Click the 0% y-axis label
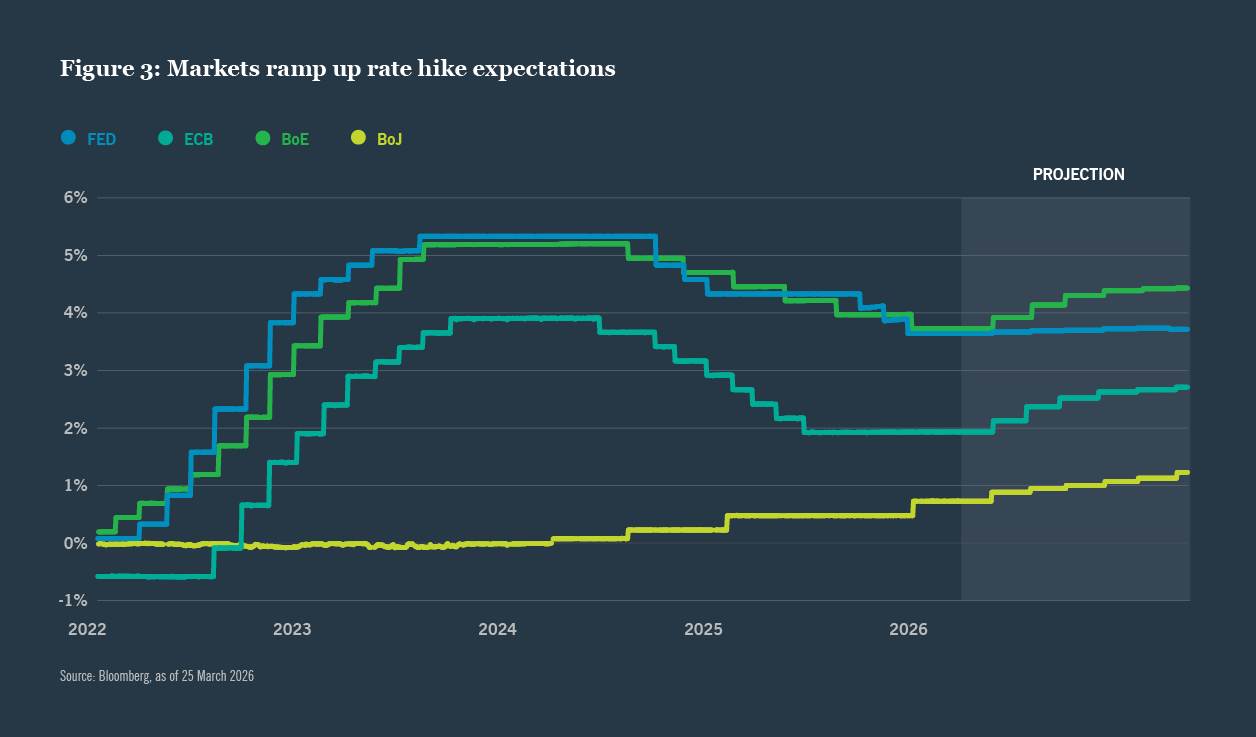Image resolution: width=1256 pixels, height=737 pixels. click(76, 543)
